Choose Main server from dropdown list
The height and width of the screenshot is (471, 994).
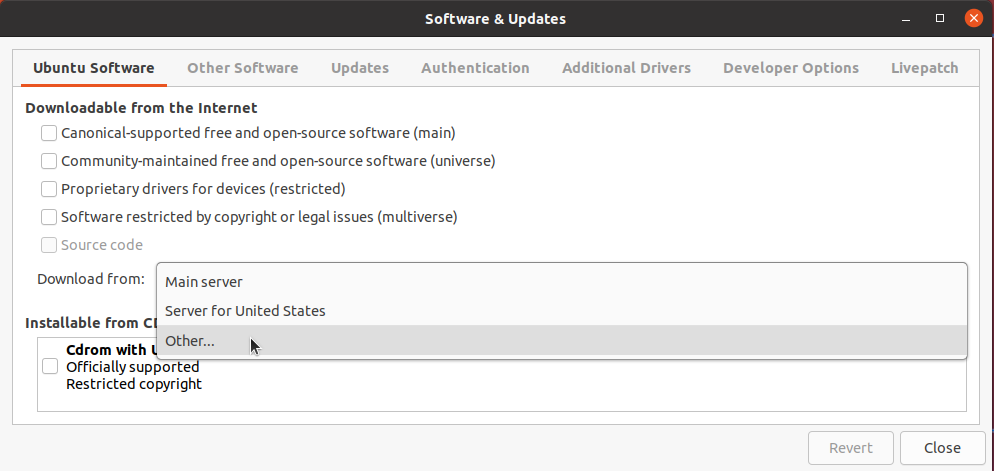click(562, 282)
